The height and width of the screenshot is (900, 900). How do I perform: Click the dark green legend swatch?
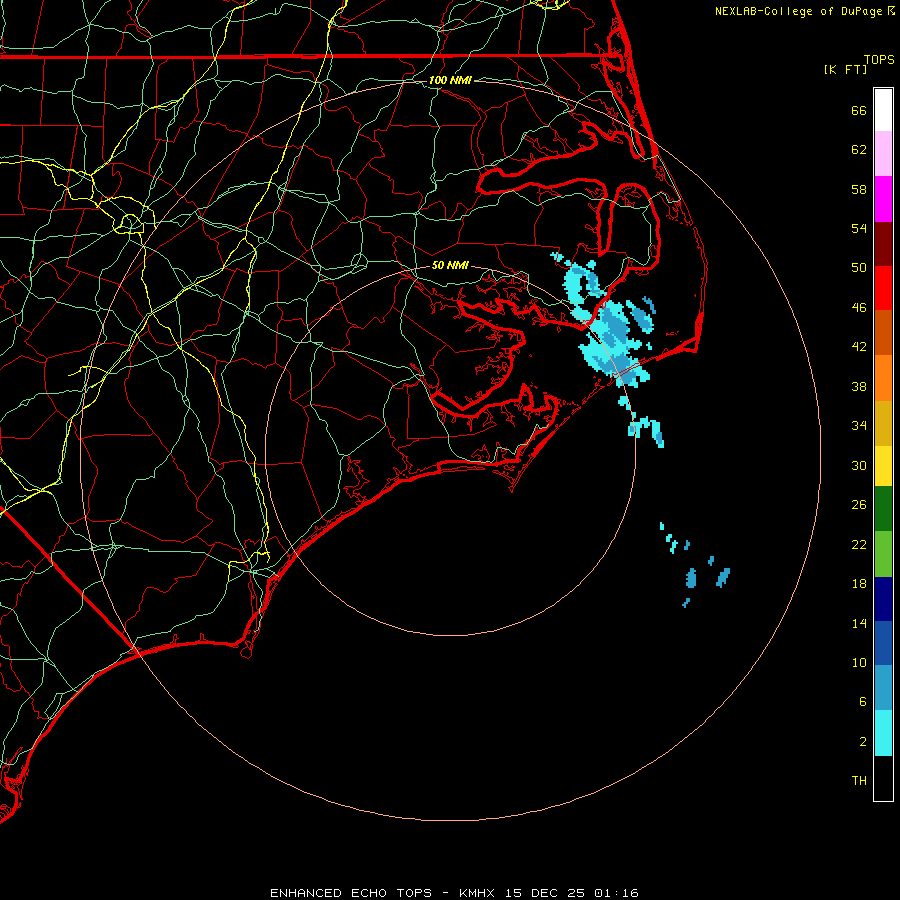pos(883,509)
